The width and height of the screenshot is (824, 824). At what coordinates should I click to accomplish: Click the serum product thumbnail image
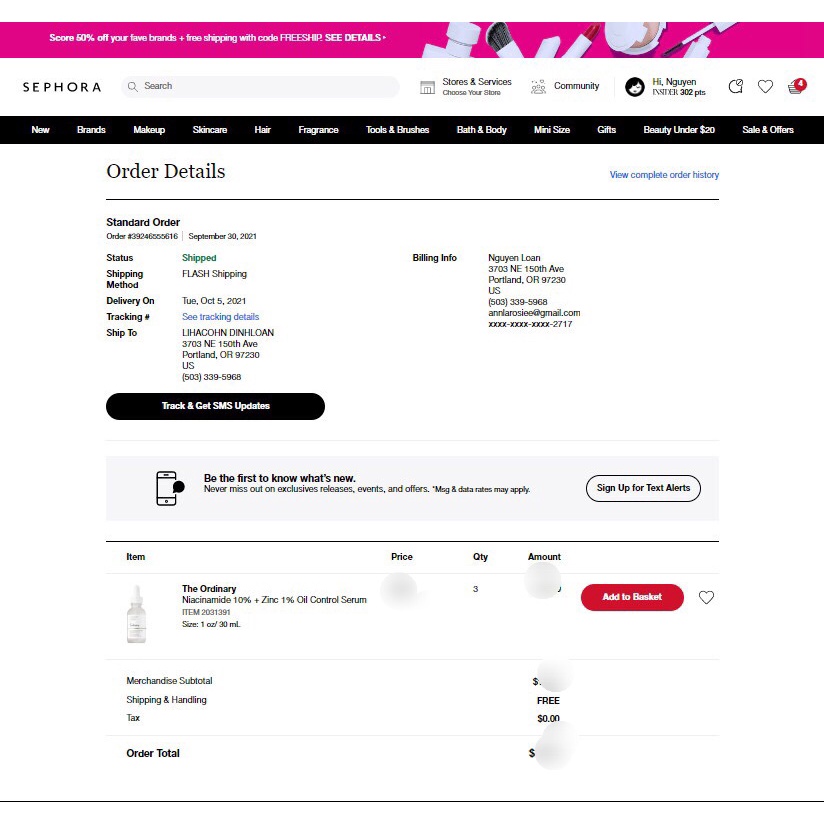coord(136,612)
